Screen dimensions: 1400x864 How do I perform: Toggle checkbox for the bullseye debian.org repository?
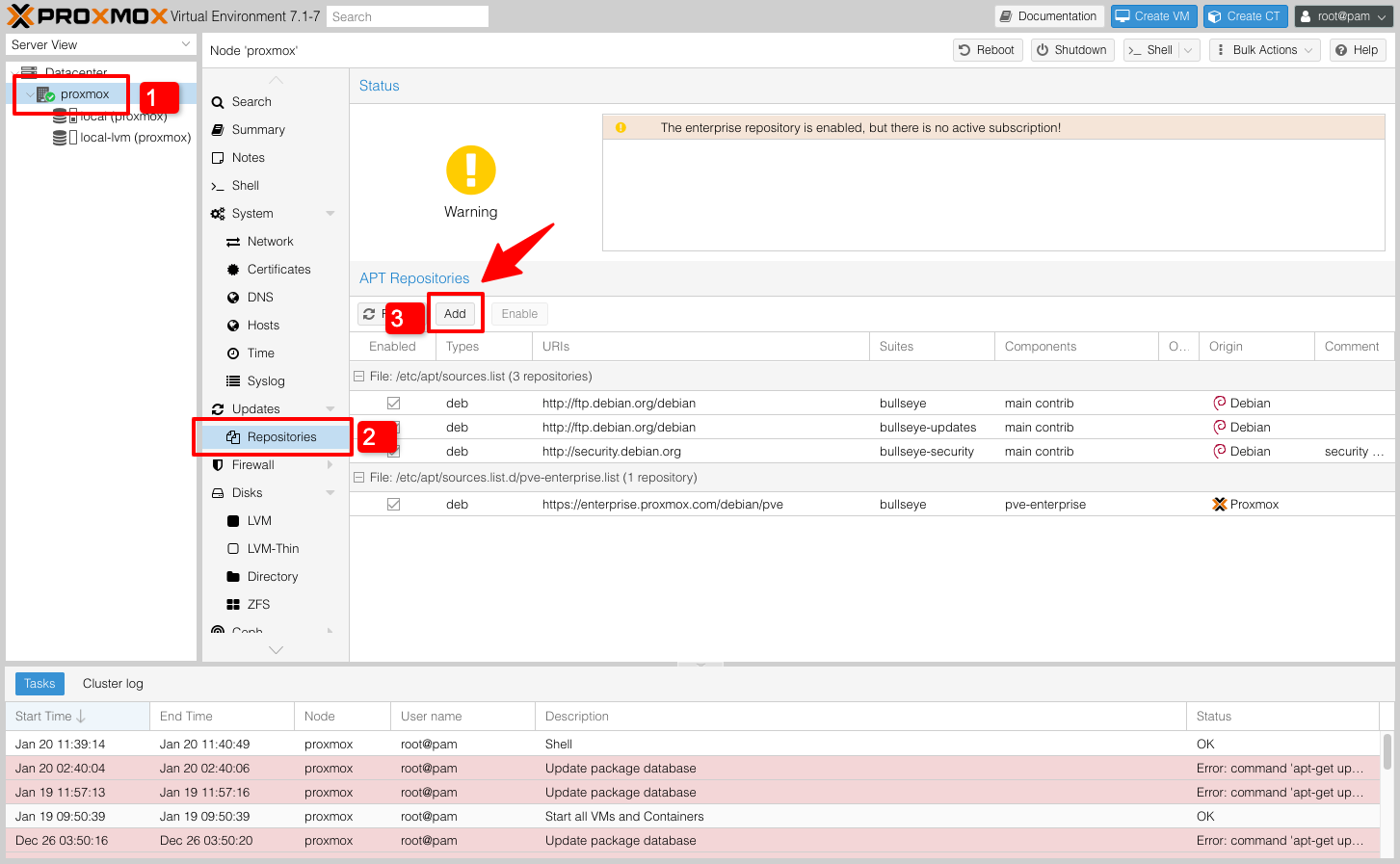[x=393, y=404]
